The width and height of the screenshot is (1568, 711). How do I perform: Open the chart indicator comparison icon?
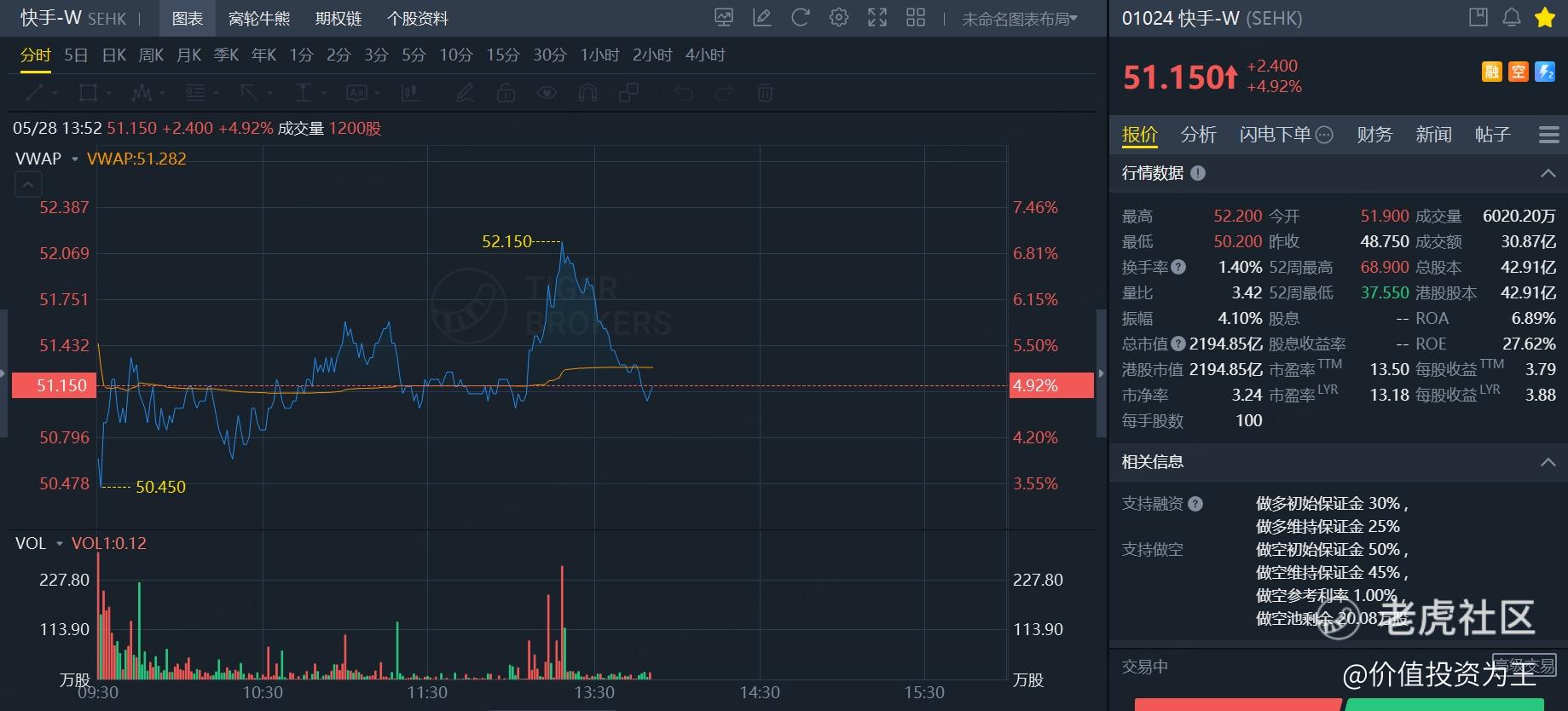(x=724, y=17)
